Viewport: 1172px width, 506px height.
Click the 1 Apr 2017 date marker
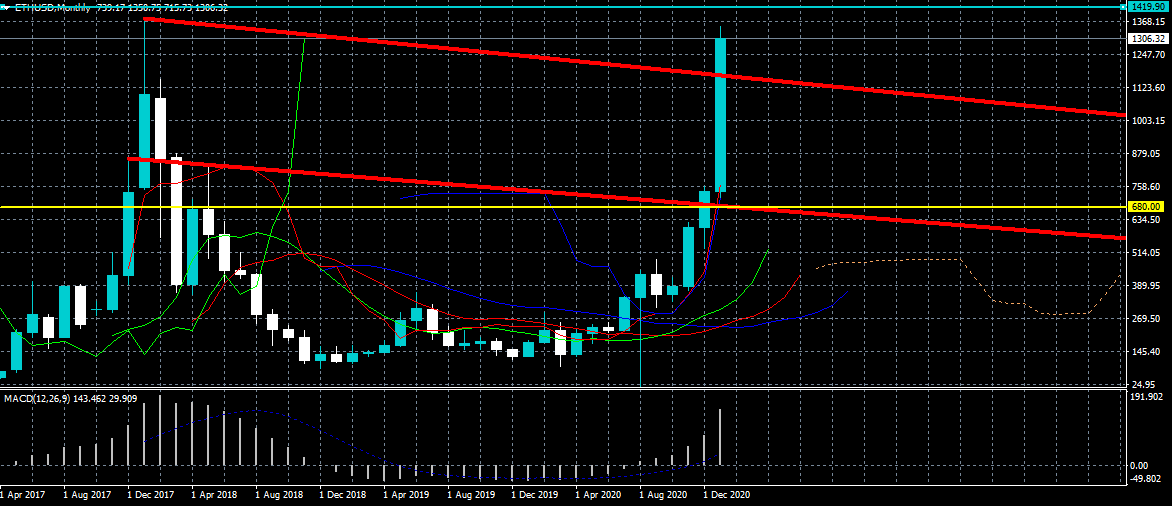(x=24, y=495)
